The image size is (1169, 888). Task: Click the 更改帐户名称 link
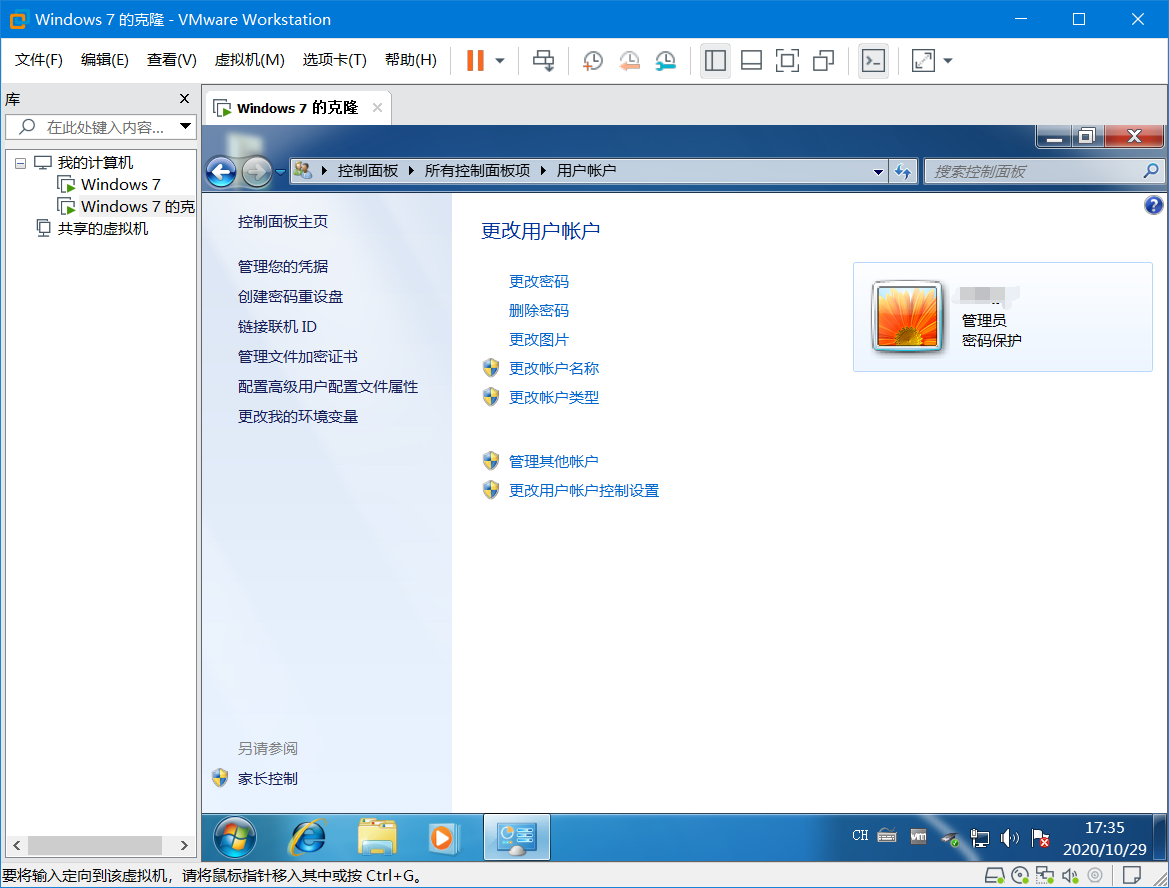click(553, 368)
